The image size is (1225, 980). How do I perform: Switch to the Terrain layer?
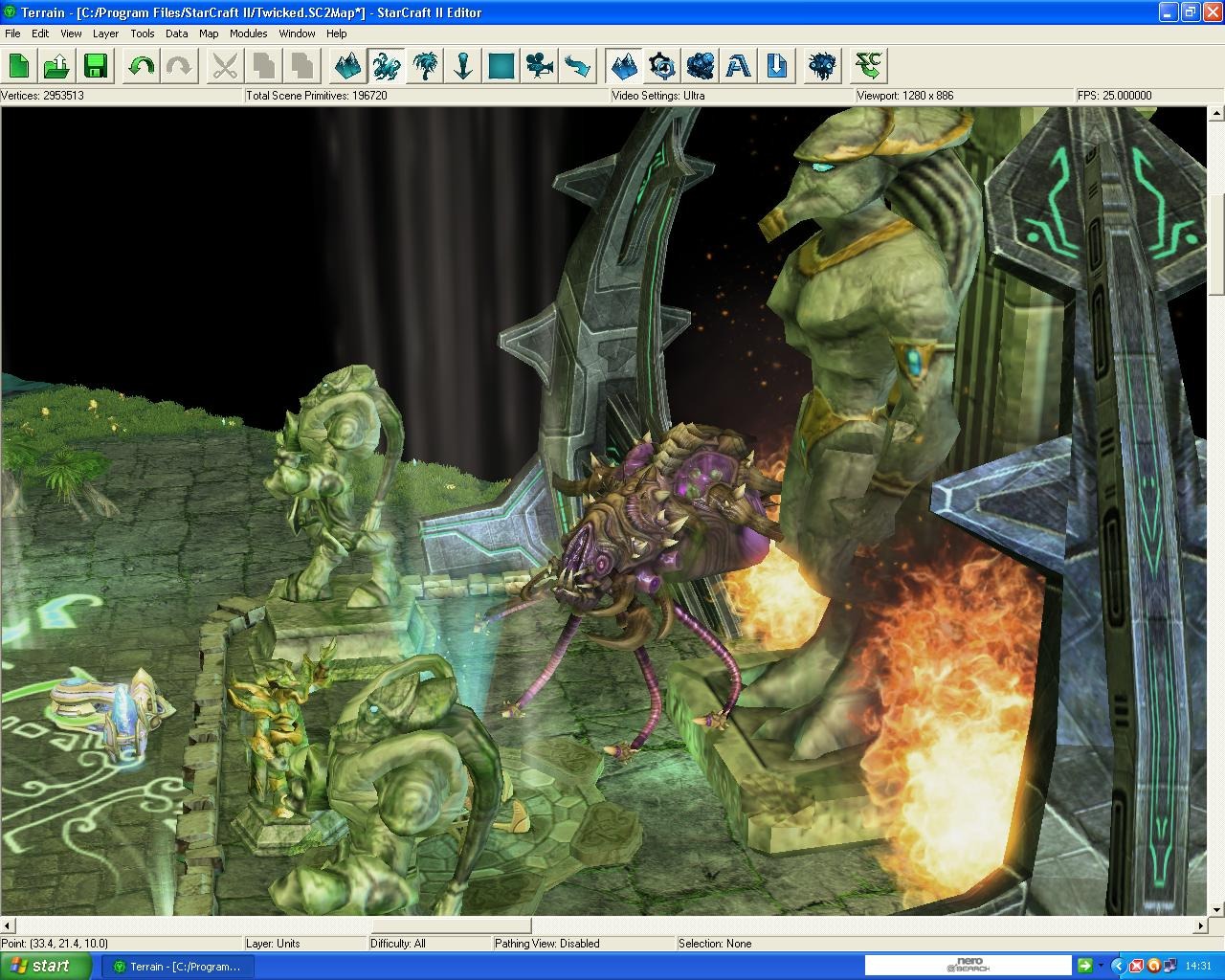pyautogui.click(x=347, y=66)
